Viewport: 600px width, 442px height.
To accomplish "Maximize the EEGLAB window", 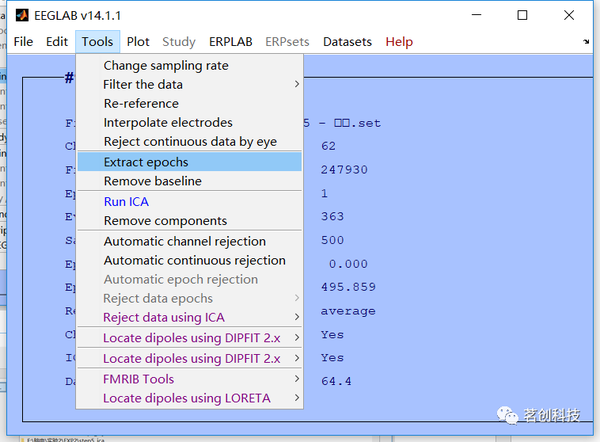I will pyautogui.click(x=522, y=15).
